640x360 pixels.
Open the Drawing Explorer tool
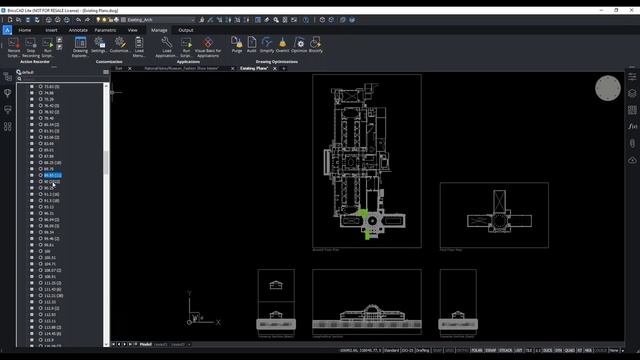pos(80,47)
